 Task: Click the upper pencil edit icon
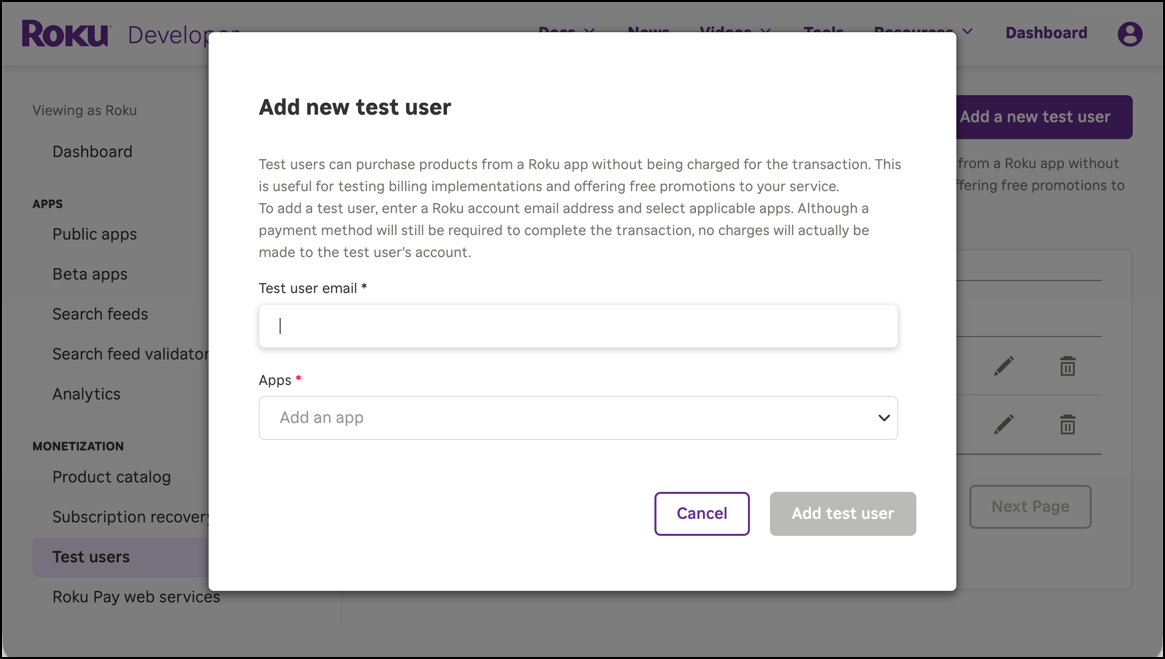1004,366
